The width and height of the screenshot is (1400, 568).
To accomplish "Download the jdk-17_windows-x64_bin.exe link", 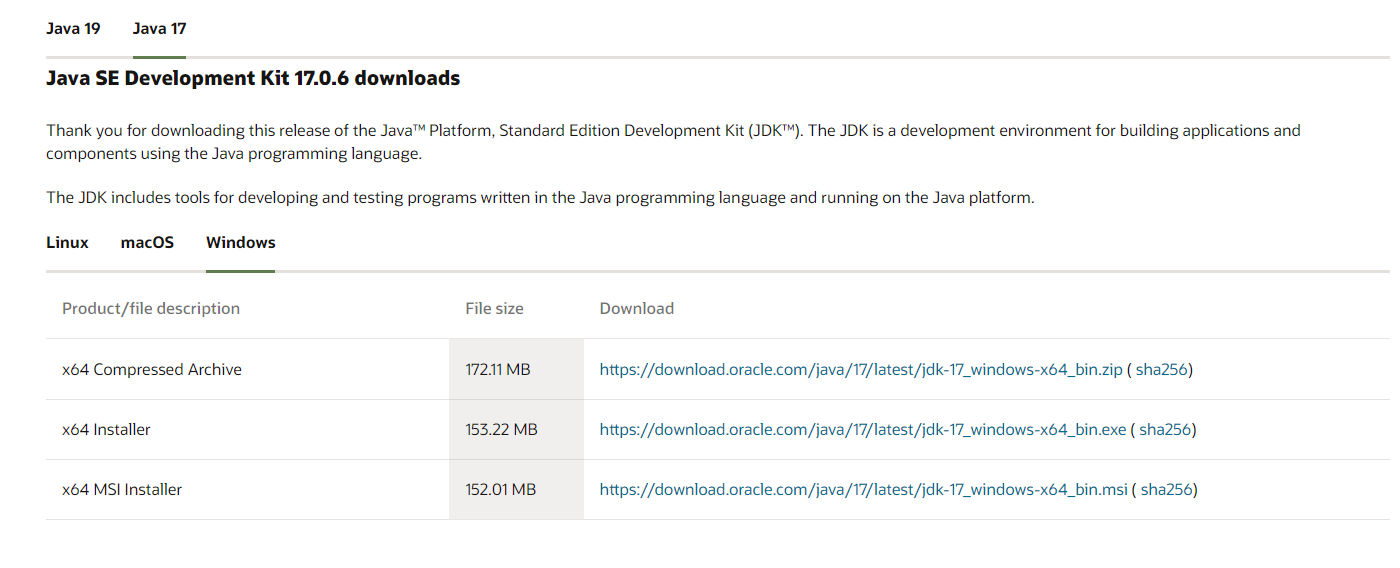I will [x=863, y=429].
